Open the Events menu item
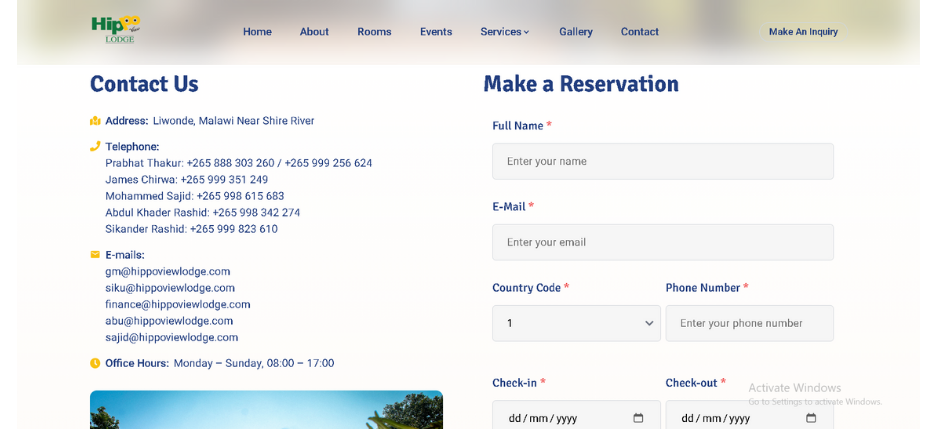Viewport: 937px width, 429px height. click(436, 32)
